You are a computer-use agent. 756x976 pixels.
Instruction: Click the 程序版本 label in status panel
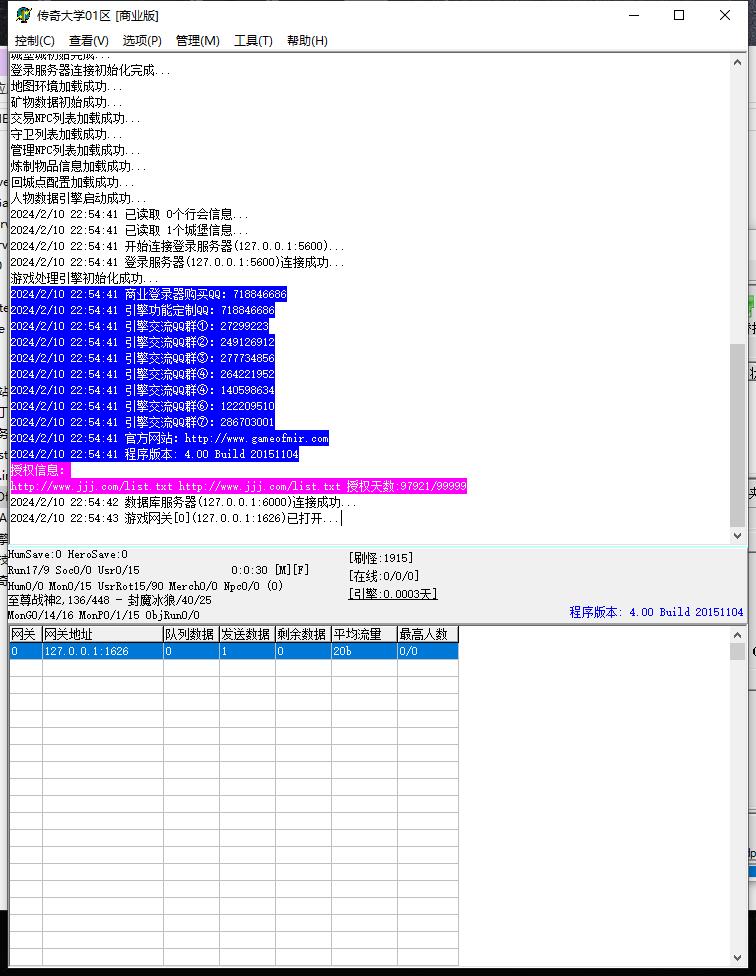point(656,612)
